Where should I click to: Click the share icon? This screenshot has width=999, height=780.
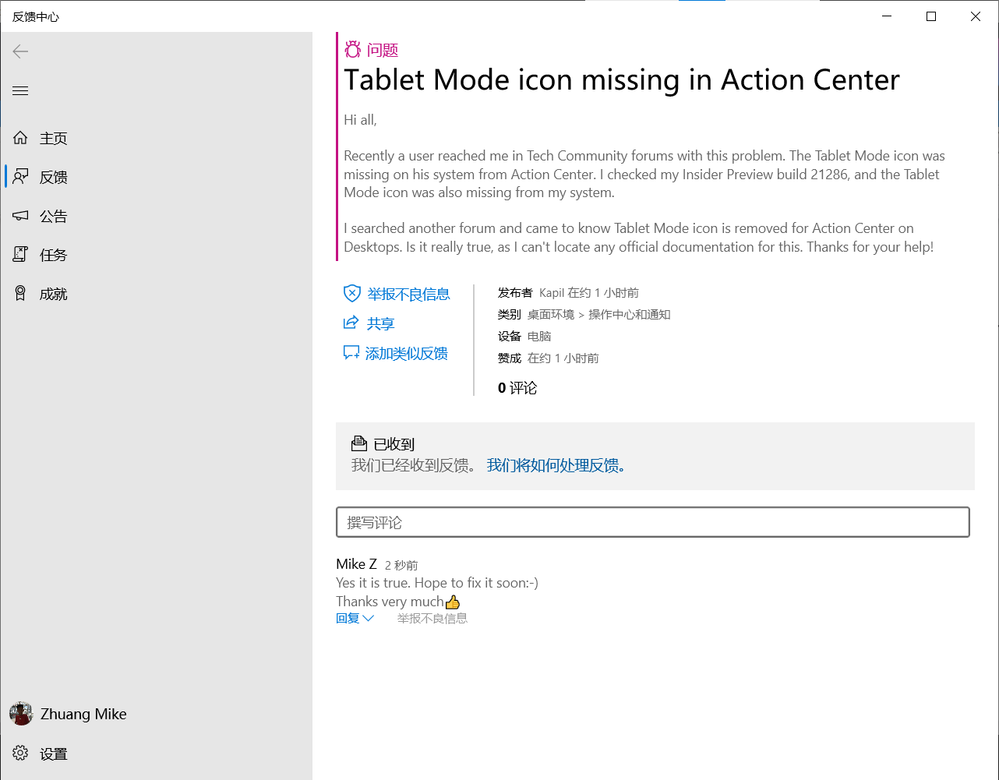(x=351, y=323)
